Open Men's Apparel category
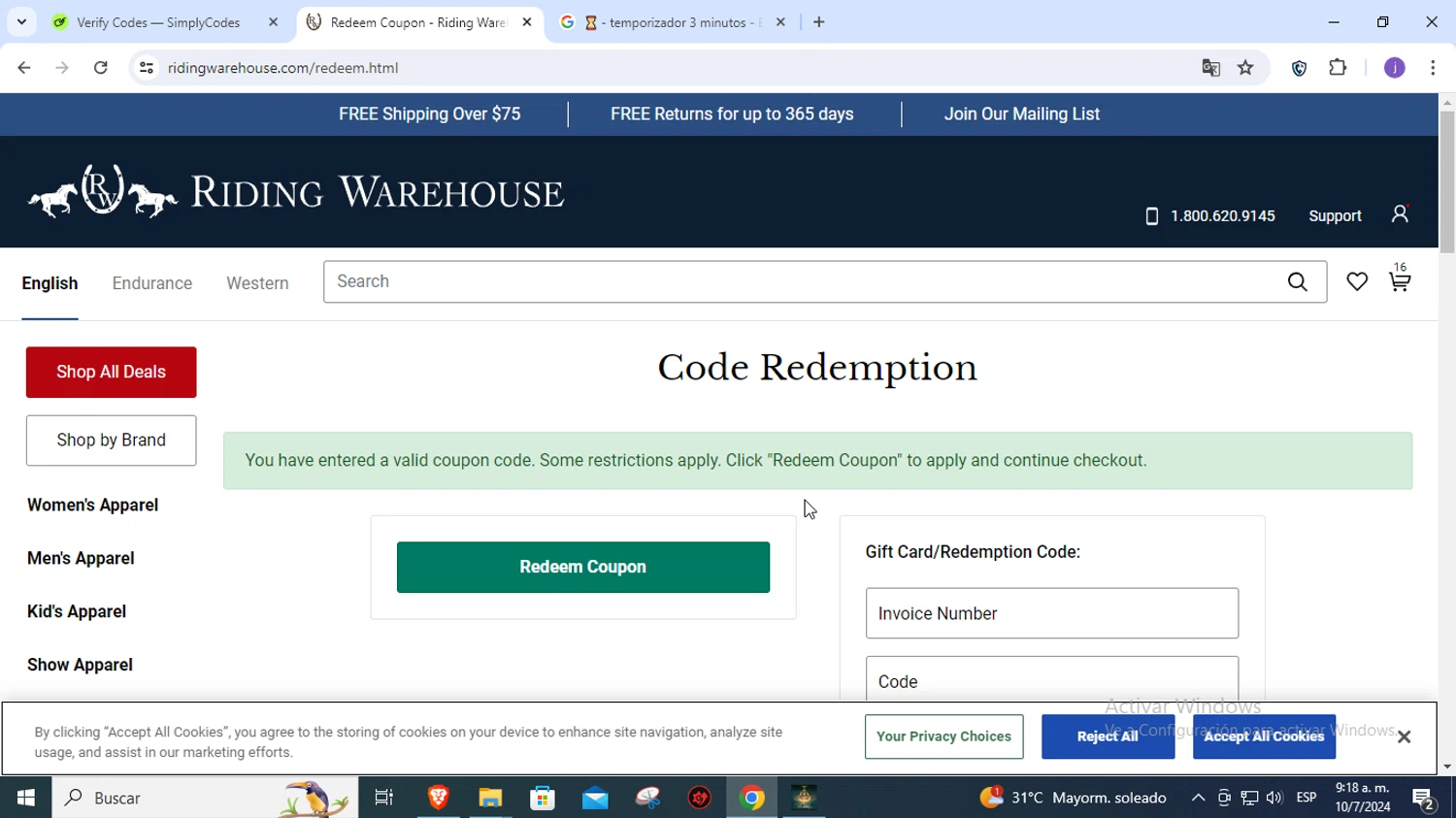 coord(81,558)
